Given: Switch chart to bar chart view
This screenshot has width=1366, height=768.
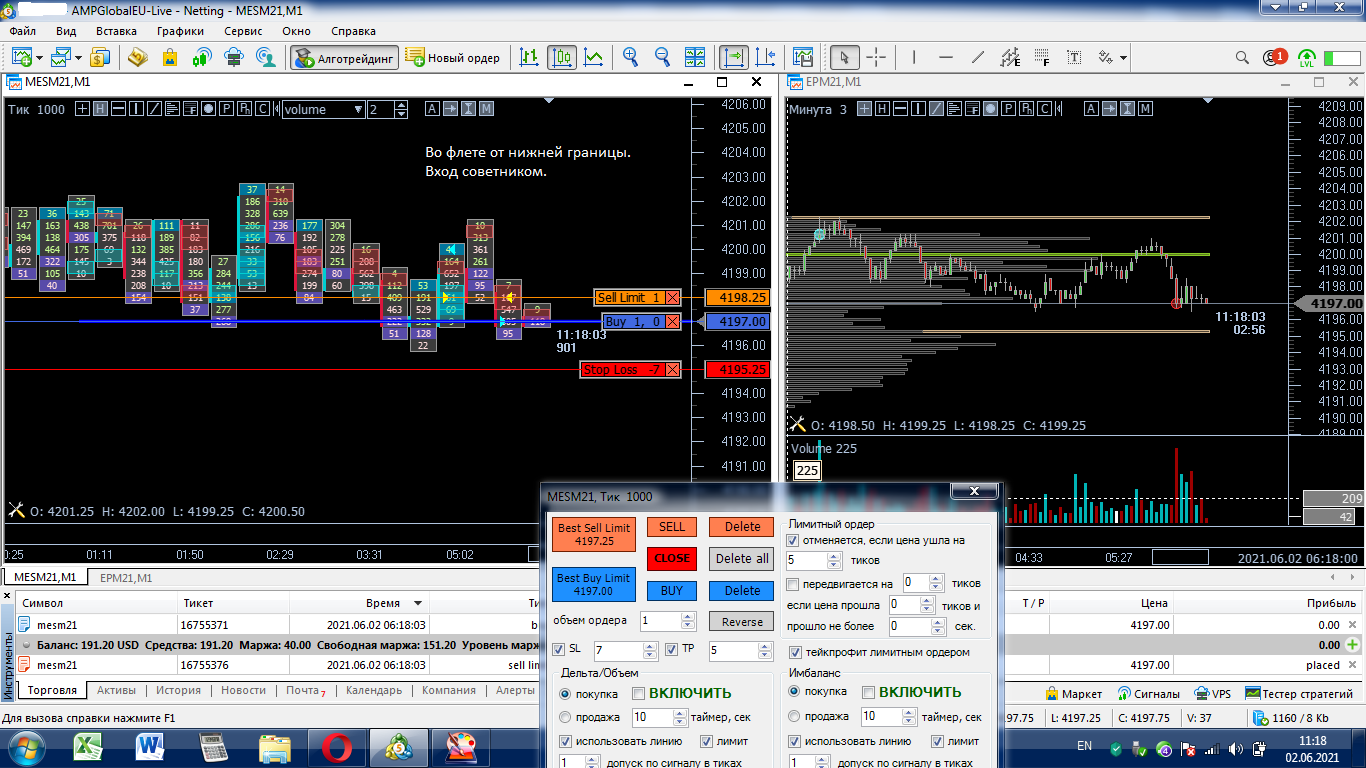Looking at the screenshot, I should (529, 57).
